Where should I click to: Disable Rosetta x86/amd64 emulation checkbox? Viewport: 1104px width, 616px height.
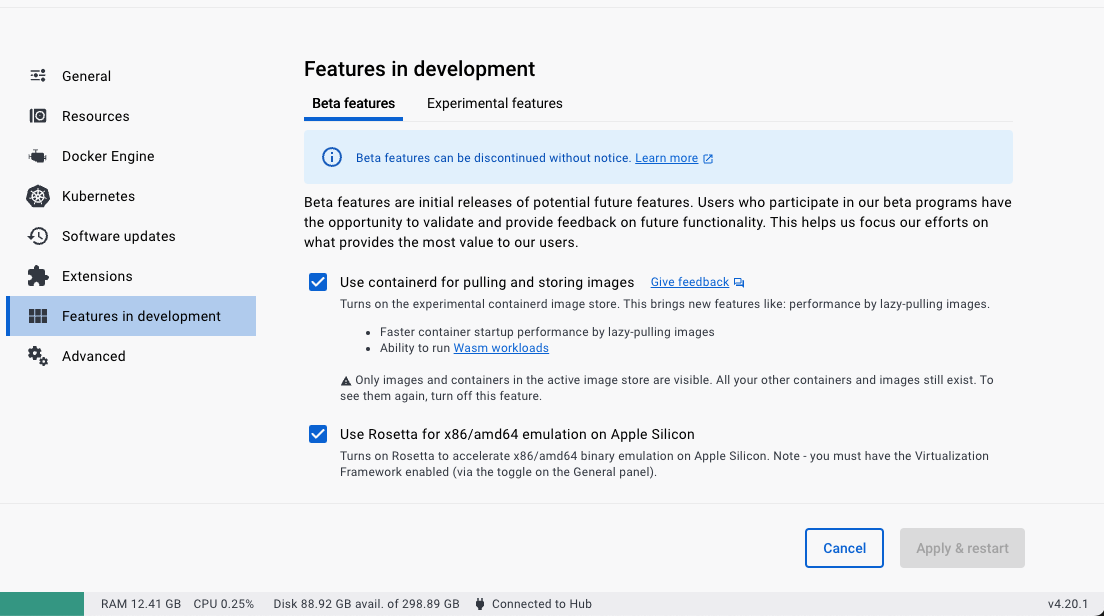(x=318, y=434)
